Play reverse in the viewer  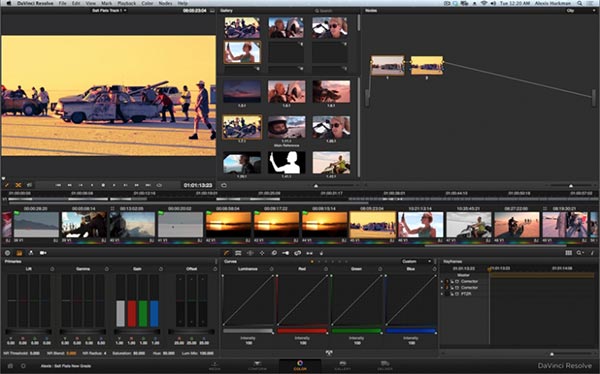[x=92, y=185]
